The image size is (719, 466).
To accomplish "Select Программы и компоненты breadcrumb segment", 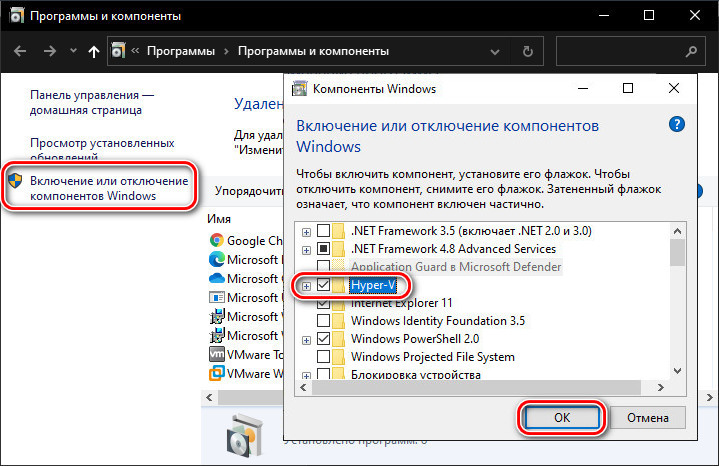I will tap(313, 51).
